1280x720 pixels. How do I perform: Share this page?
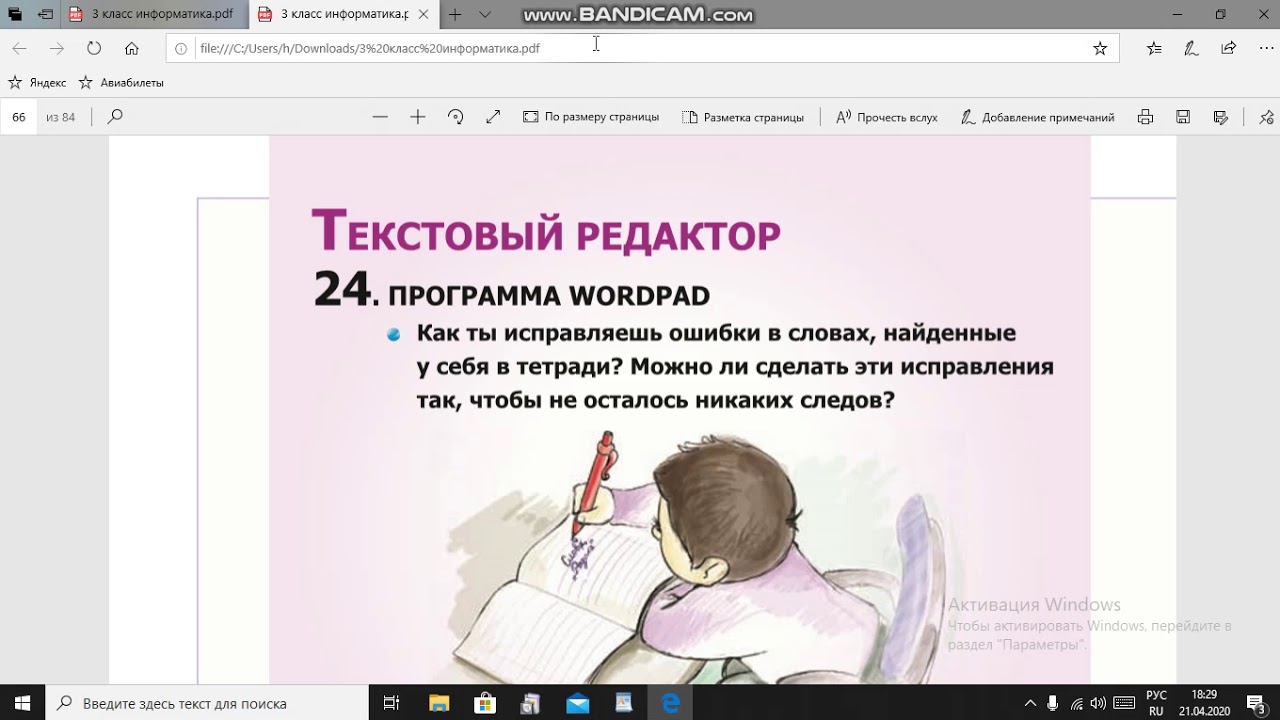click(1228, 48)
